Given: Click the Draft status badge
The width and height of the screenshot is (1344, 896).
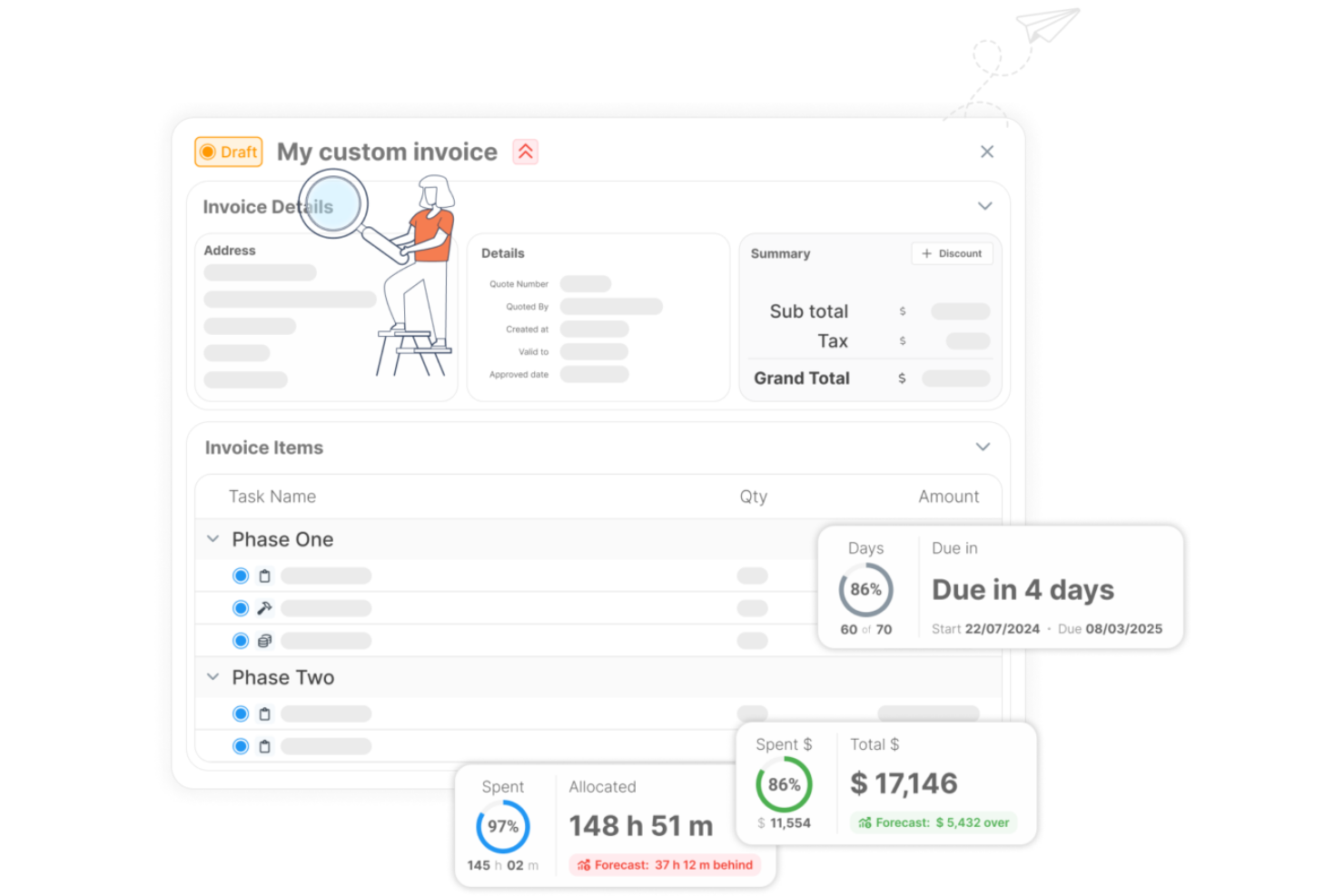Looking at the screenshot, I should (228, 152).
